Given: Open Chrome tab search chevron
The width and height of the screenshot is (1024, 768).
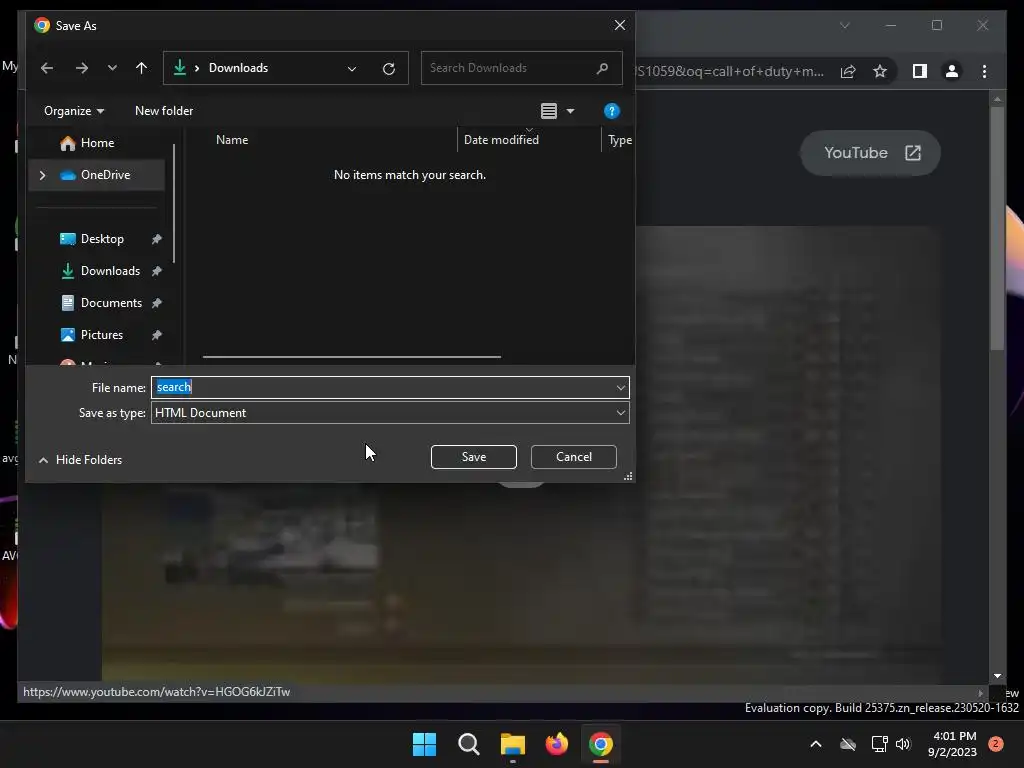Looking at the screenshot, I should [844, 25].
